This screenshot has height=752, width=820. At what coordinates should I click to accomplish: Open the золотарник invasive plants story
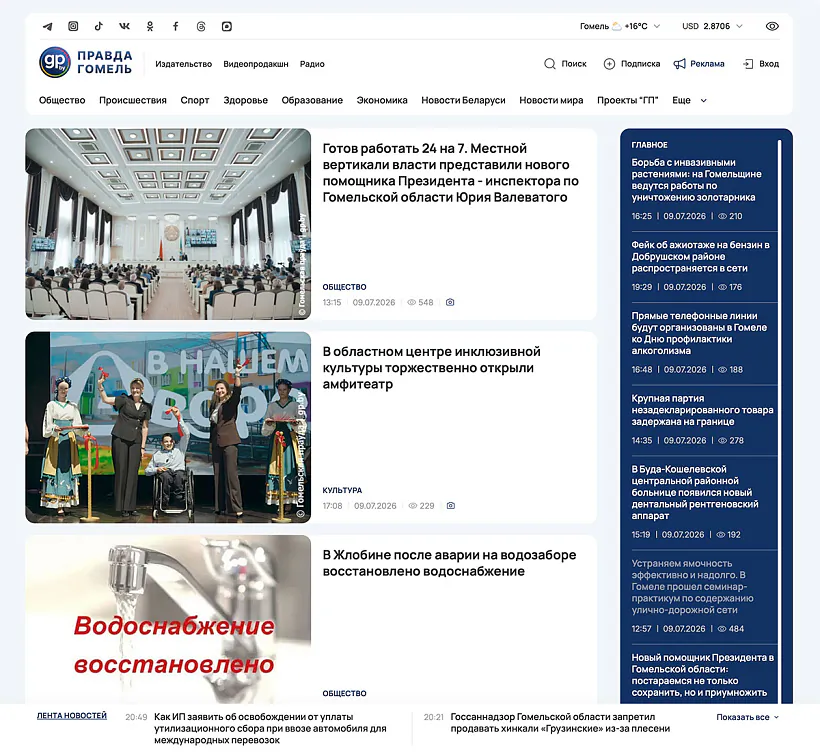point(696,180)
